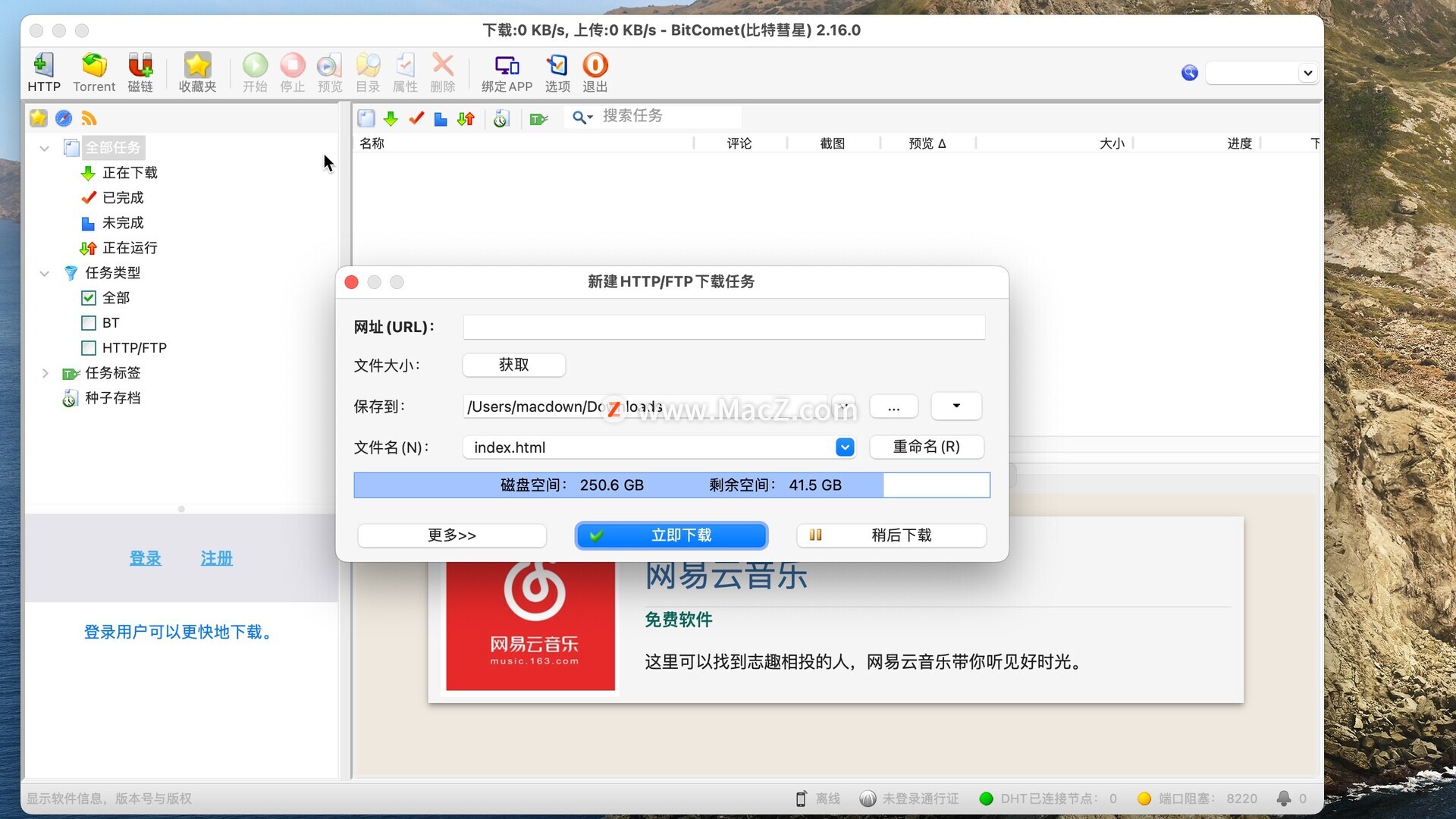The width and height of the screenshot is (1456, 819).
Task: Select 种子存档 in the sidebar tree
Action: (x=112, y=398)
